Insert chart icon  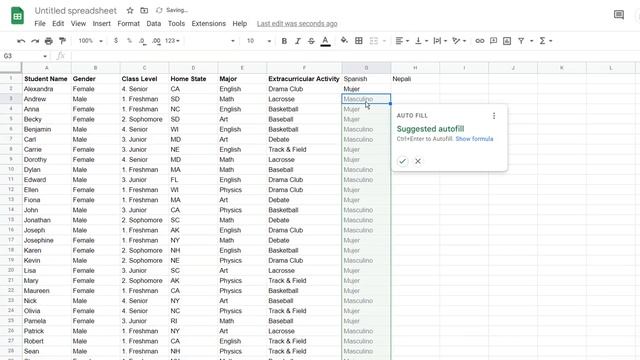pyautogui.click(x=507, y=41)
